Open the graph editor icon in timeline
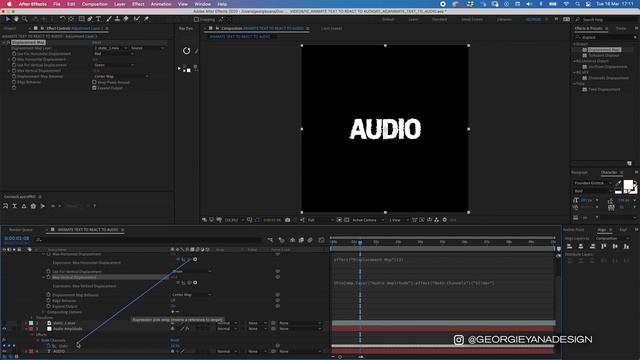 tap(322, 240)
